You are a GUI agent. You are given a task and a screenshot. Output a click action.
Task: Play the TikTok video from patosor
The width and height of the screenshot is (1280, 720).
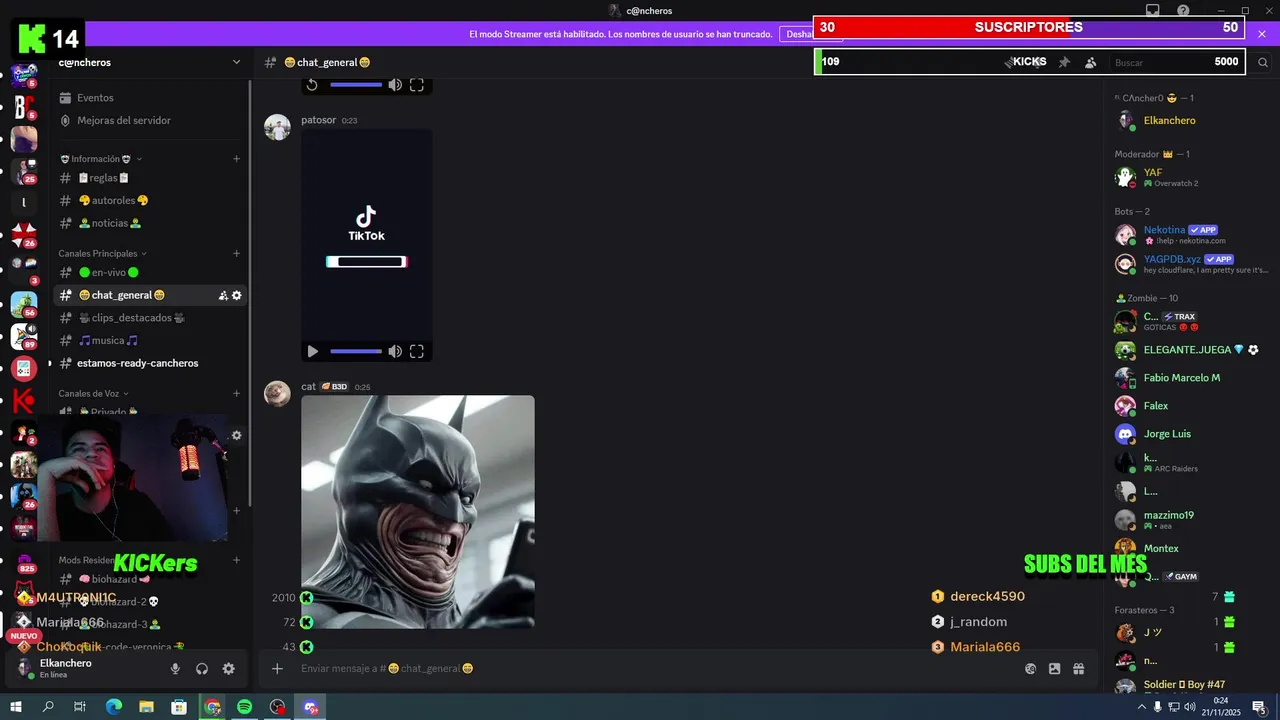tap(313, 351)
